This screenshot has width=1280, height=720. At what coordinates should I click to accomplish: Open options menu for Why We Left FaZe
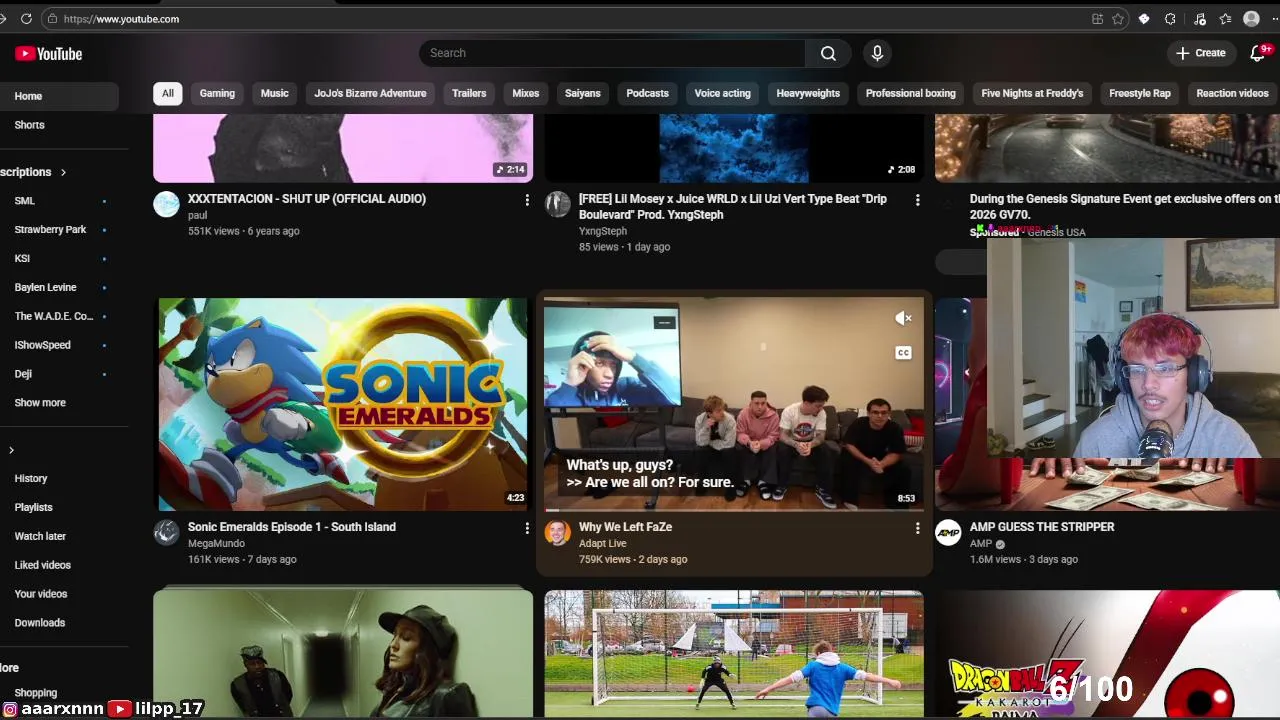[917, 528]
